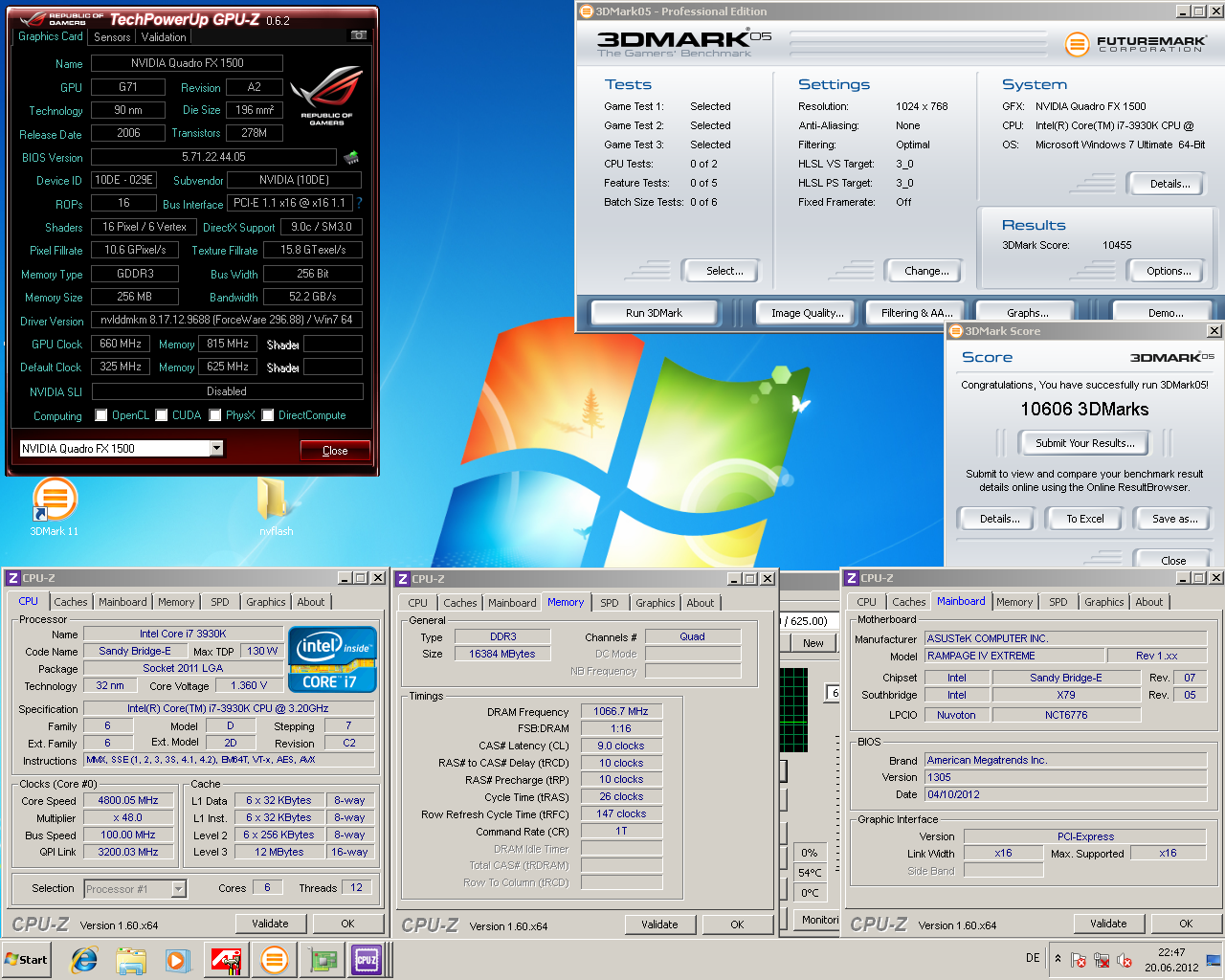The width and height of the screenshot is (1225, 980).
Task: Click the New button behind the CPU-Z windows
Action: point(813,643)
